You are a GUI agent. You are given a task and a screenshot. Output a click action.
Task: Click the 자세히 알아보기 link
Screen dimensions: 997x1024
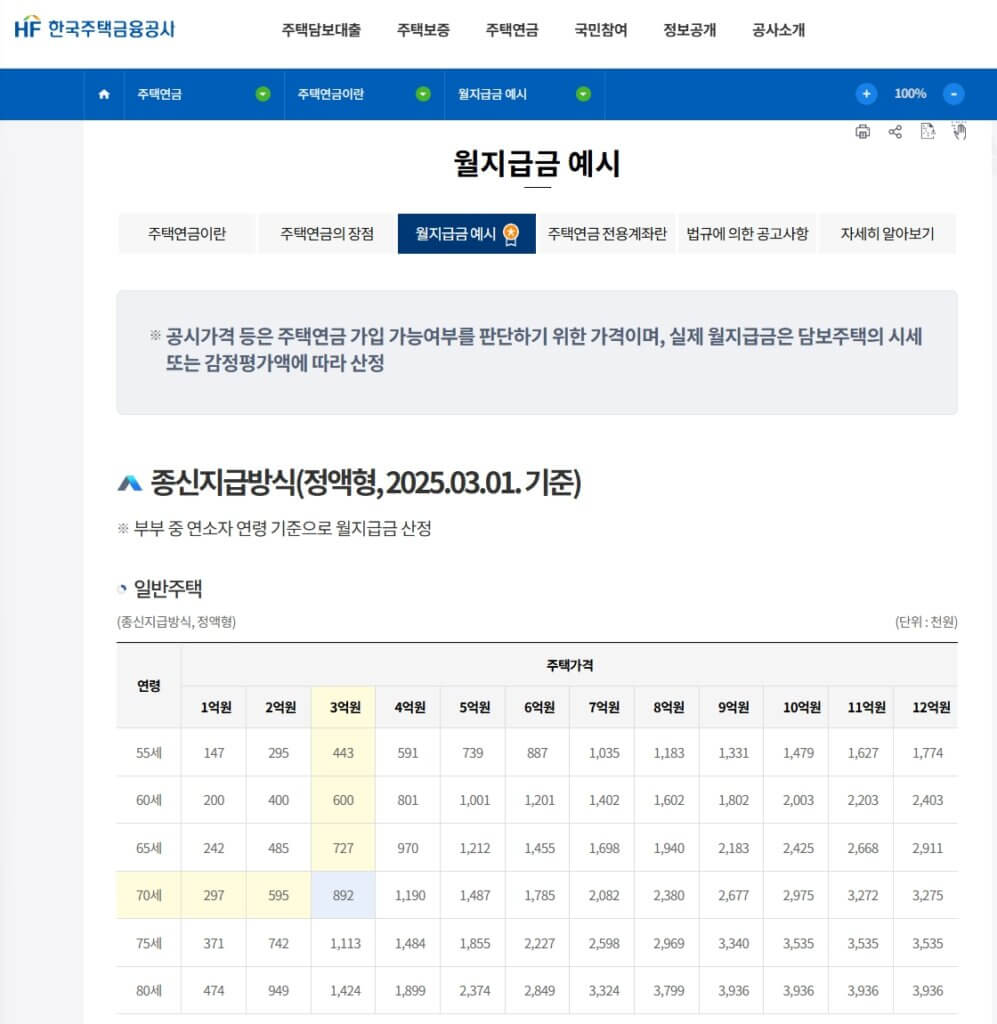[886, 233]
